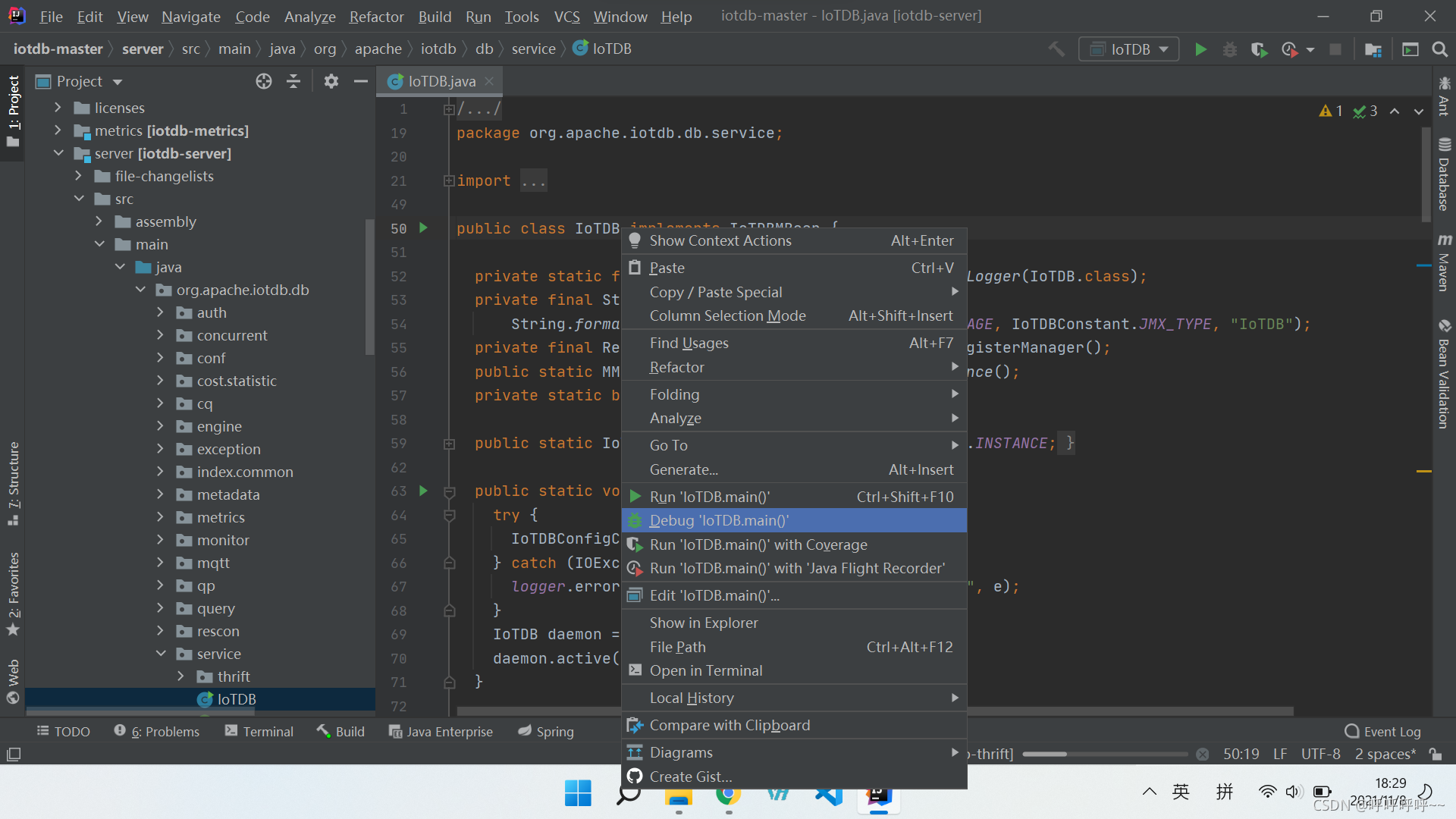Open the 6: Problems tool window
The height and width of the screenshot is (819, 1456).
pyautogui.click(x=157, y=731)
